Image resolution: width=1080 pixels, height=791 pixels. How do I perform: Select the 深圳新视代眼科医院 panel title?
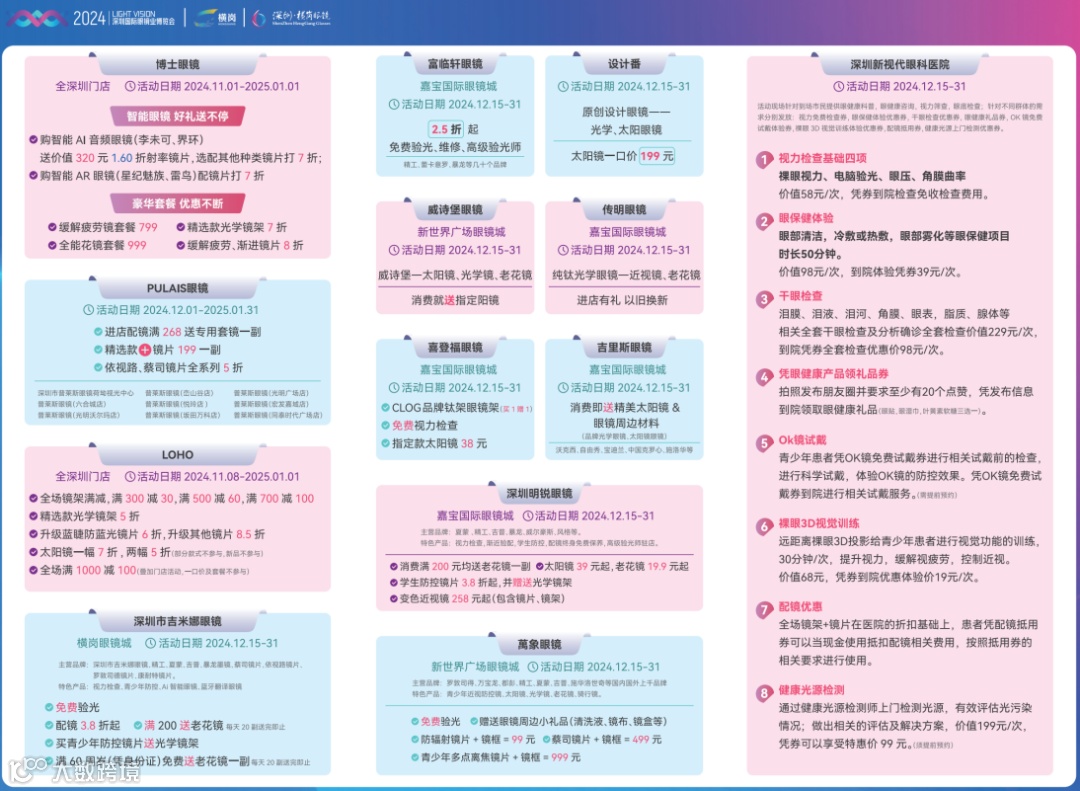pyautogui.click(x=900, y=64)
